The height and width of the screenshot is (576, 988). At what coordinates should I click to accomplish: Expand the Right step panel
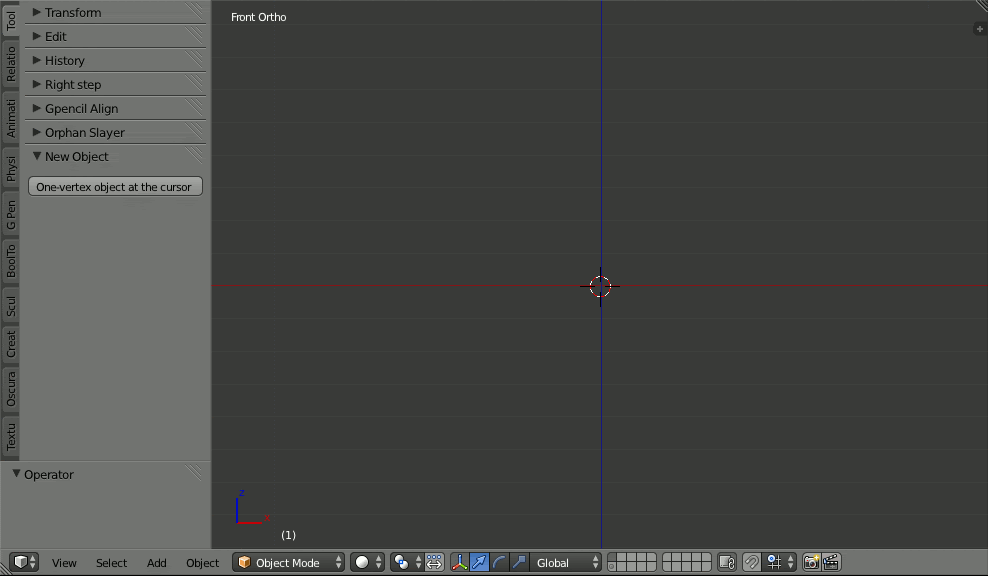click(x=115, y=84)
